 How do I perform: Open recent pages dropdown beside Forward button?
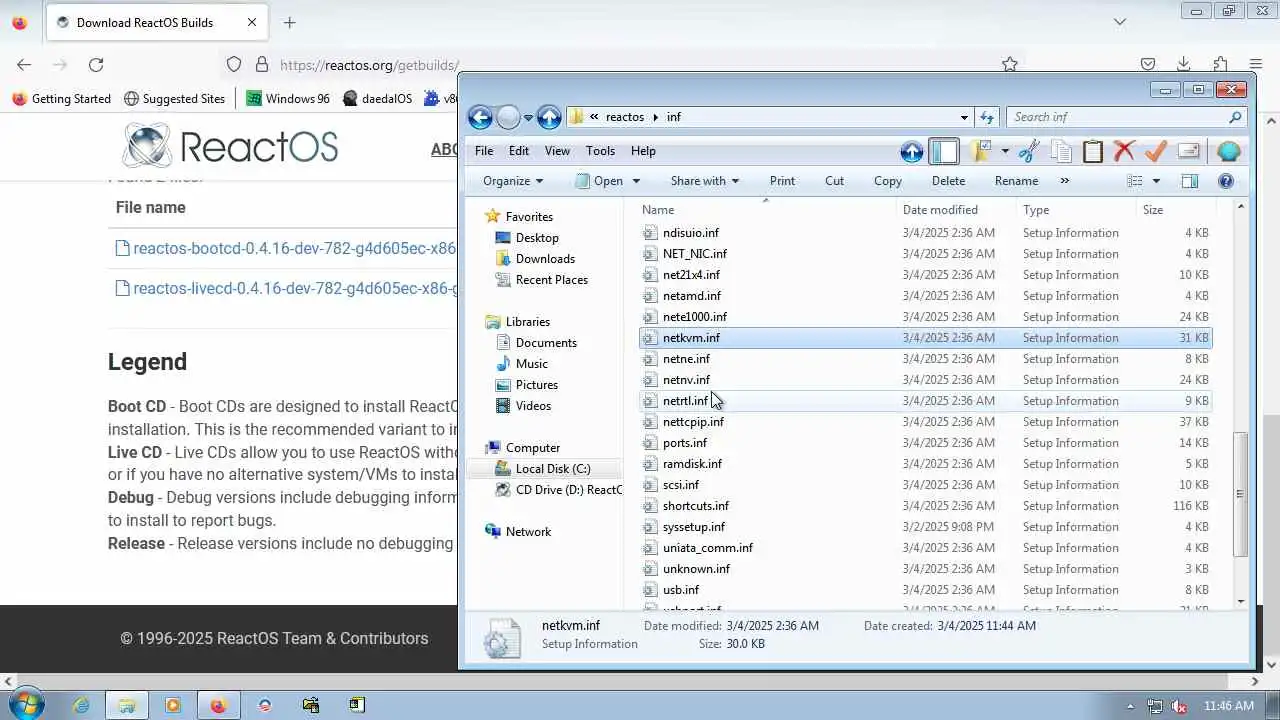[x=528, y=118]
